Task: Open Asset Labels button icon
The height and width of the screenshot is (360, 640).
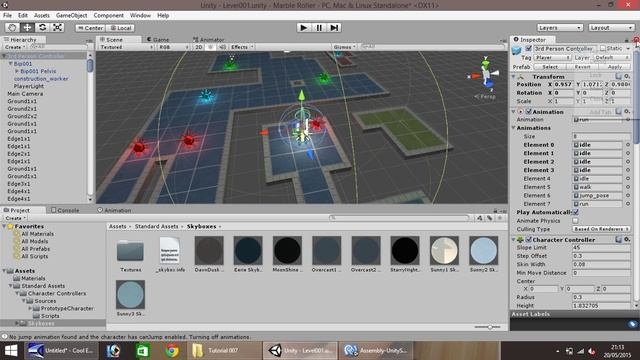Action: 632,324
